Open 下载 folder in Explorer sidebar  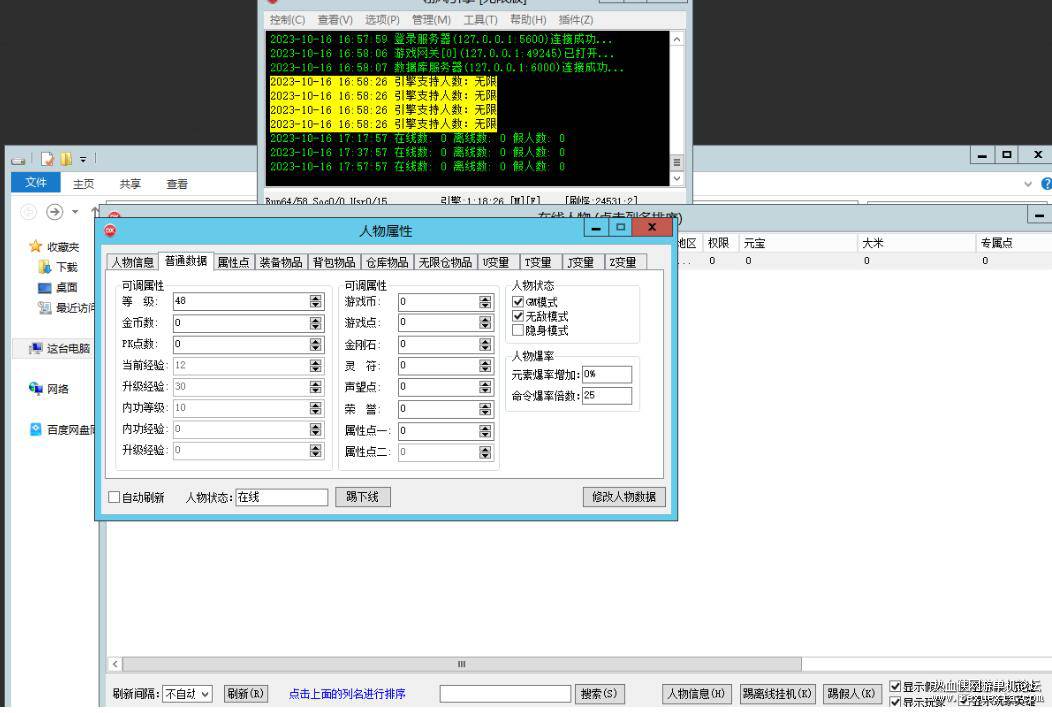pos(58,267)
